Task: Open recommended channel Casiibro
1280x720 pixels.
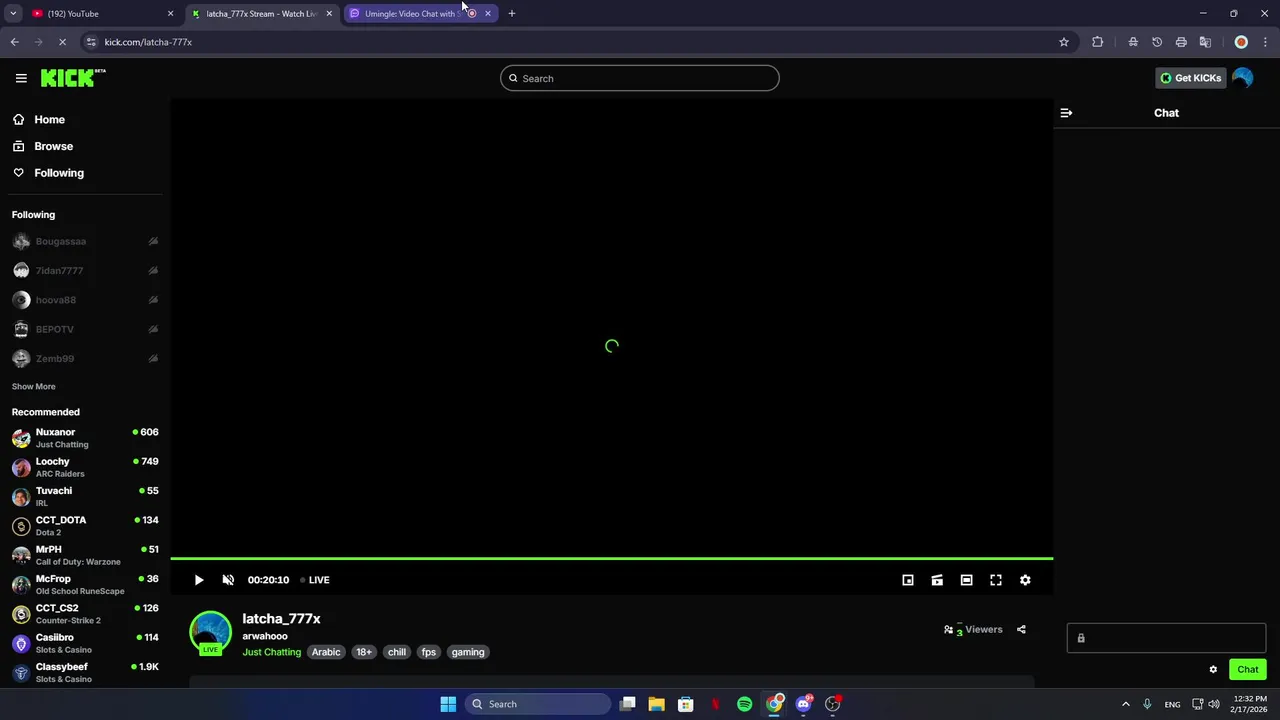Action: (x=85, y=643)
